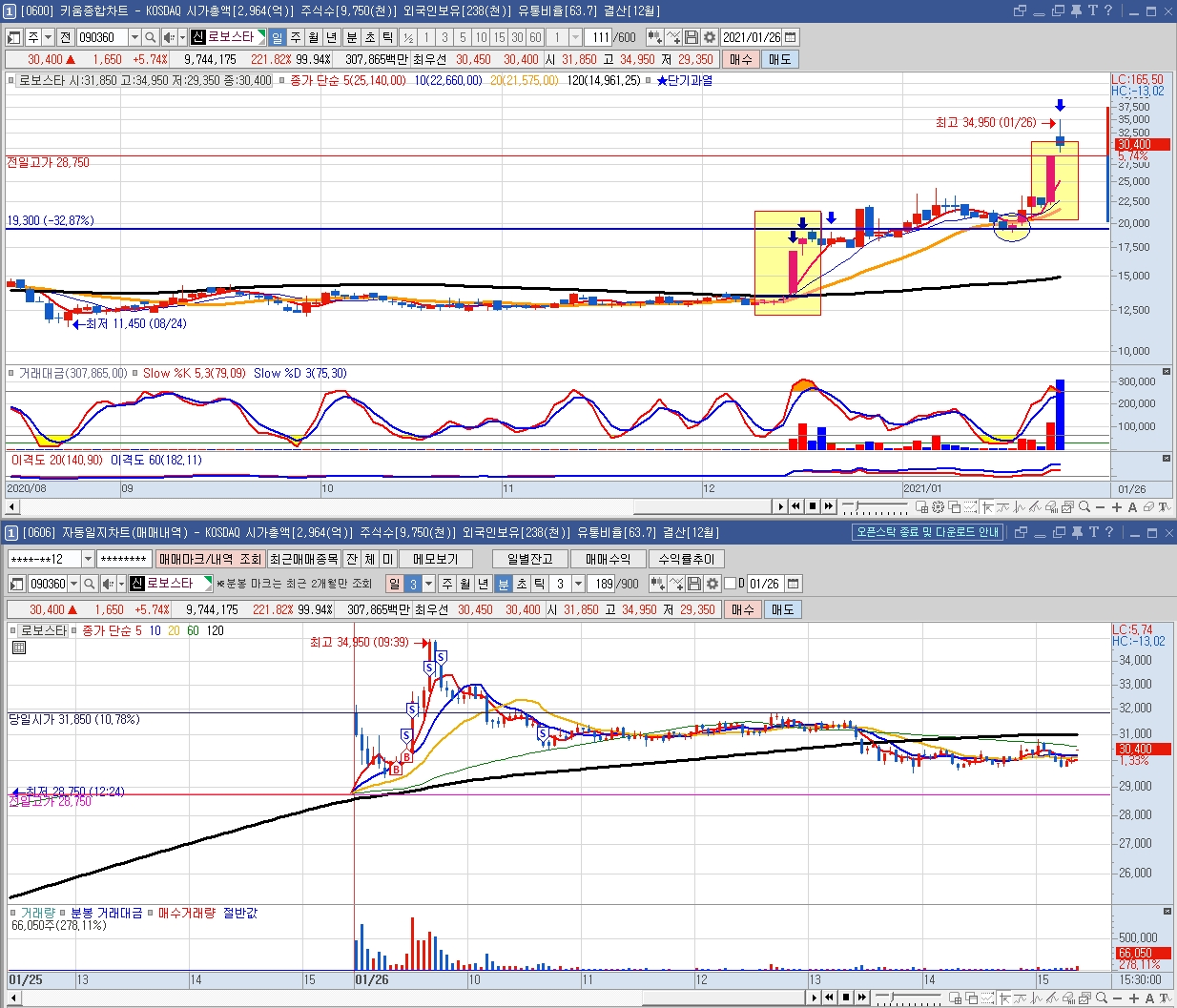Click the font T icon in top title bar
The image size is (1177, 1008).
coord(1093,10)
